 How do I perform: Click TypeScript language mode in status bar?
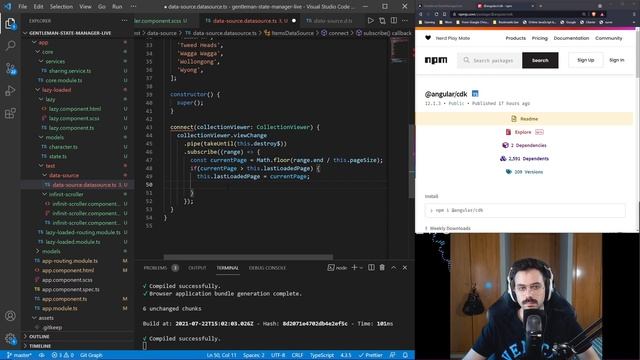322,355
